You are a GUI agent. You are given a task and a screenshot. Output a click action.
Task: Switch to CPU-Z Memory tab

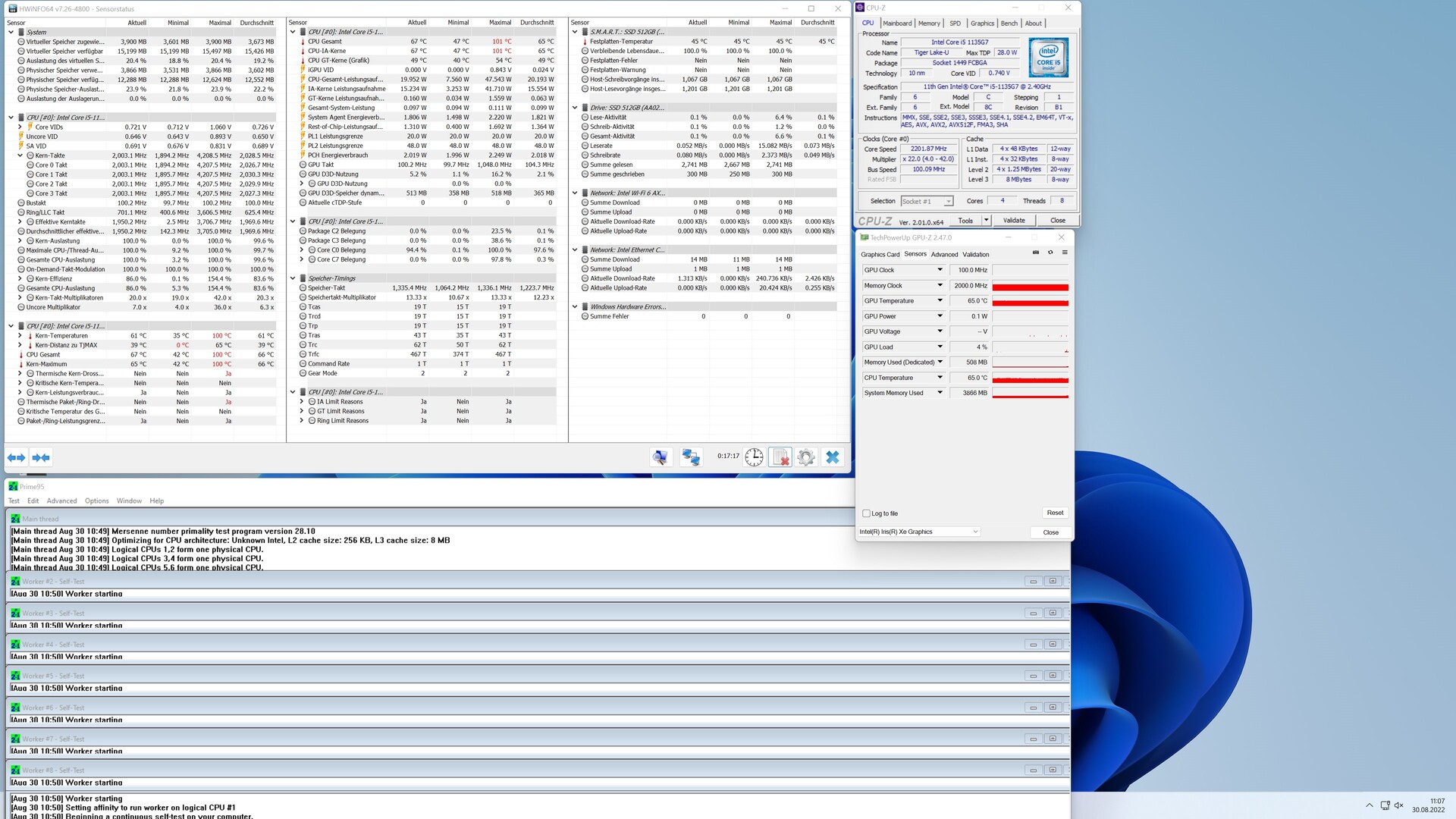(929, 24)
